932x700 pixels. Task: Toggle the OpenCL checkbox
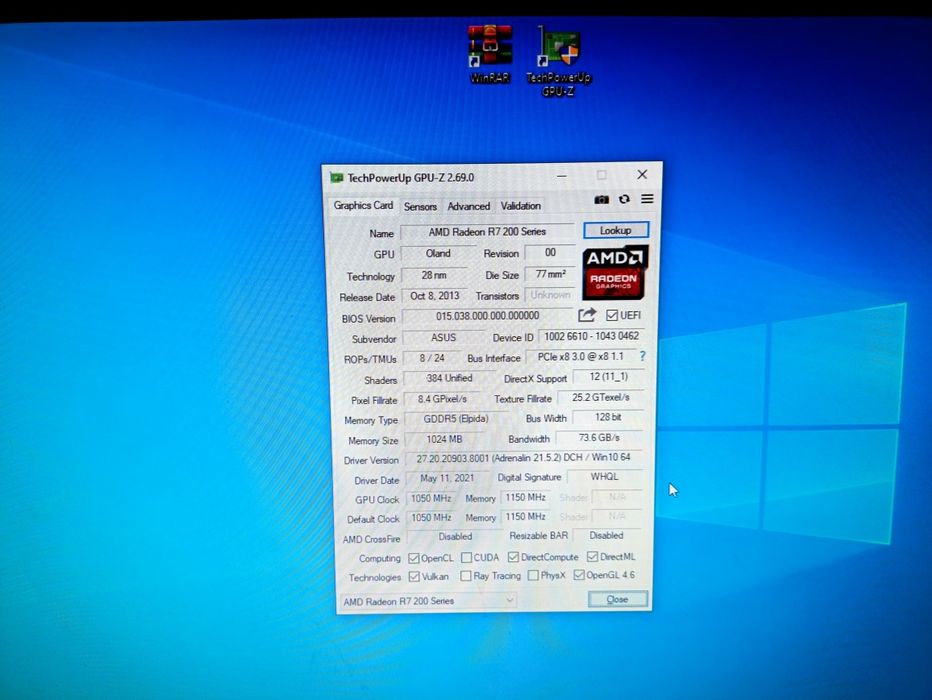414,559
